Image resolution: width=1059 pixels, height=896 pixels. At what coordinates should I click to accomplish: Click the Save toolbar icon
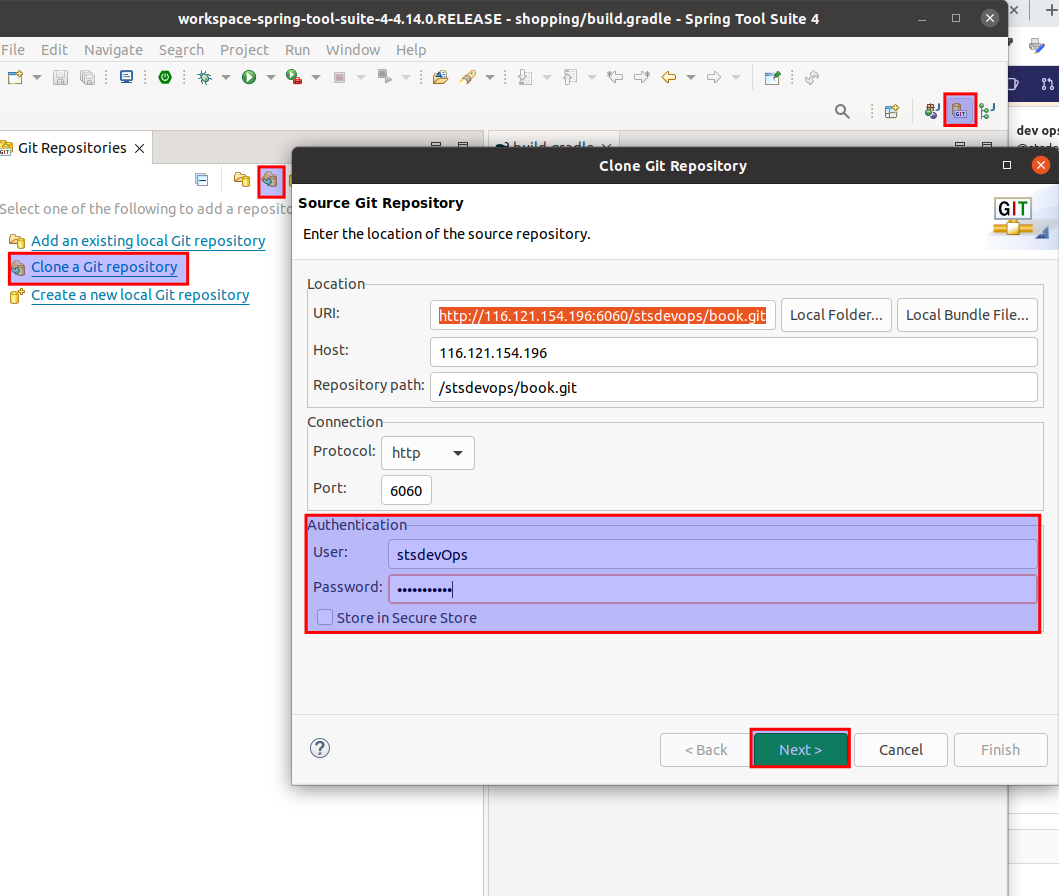coord(60,78)
